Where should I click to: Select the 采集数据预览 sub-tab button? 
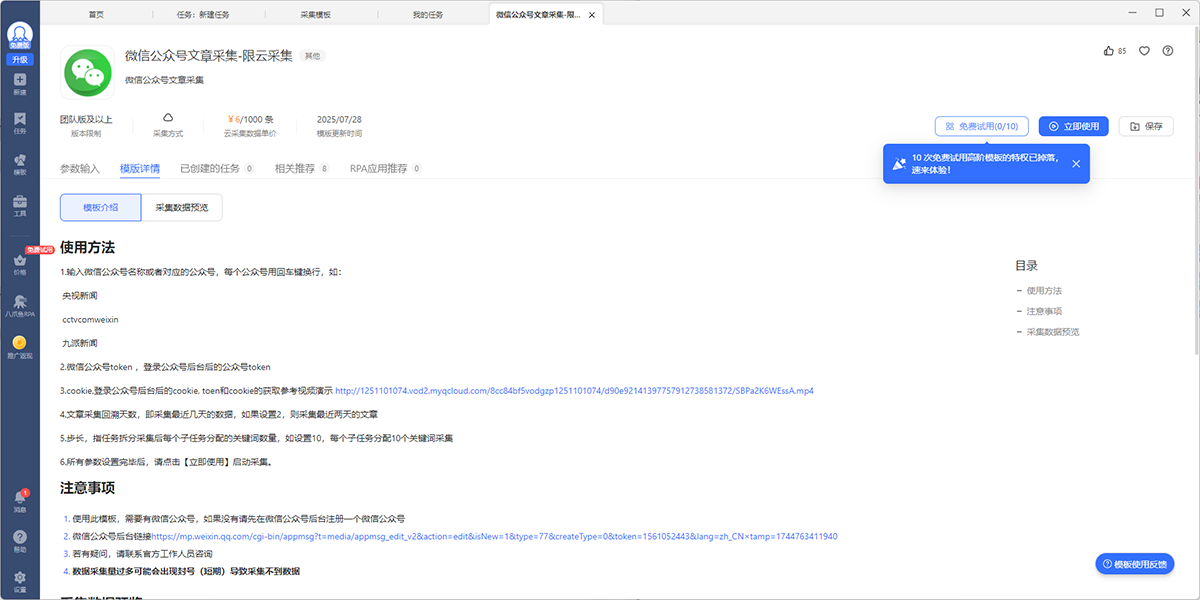pyautogui.click(x=181, y=207)
